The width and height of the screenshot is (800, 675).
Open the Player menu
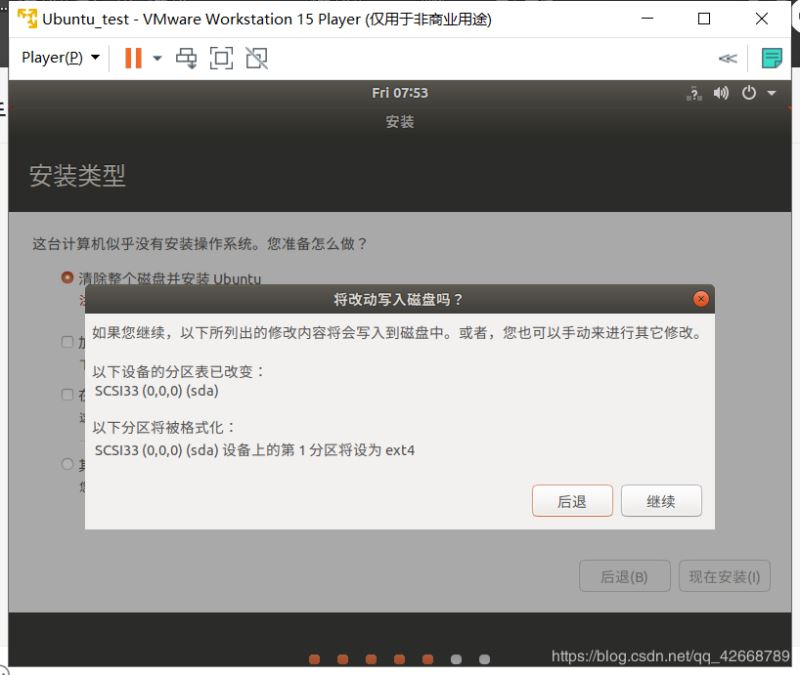click(x=52, y=57)
